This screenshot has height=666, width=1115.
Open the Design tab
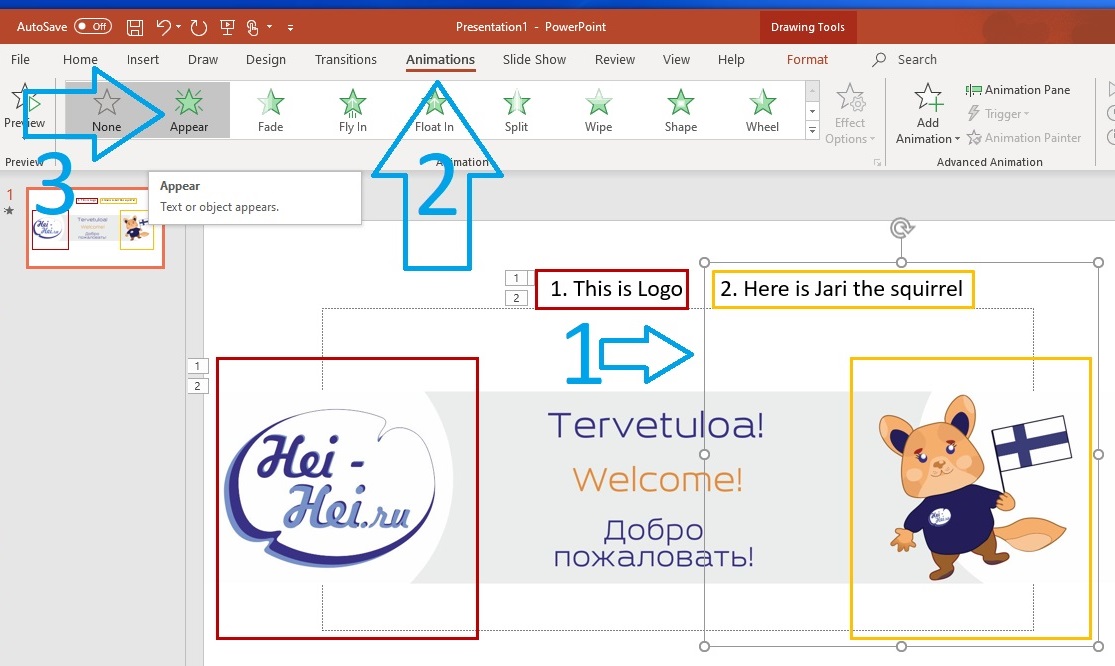[x=266, y=60]
